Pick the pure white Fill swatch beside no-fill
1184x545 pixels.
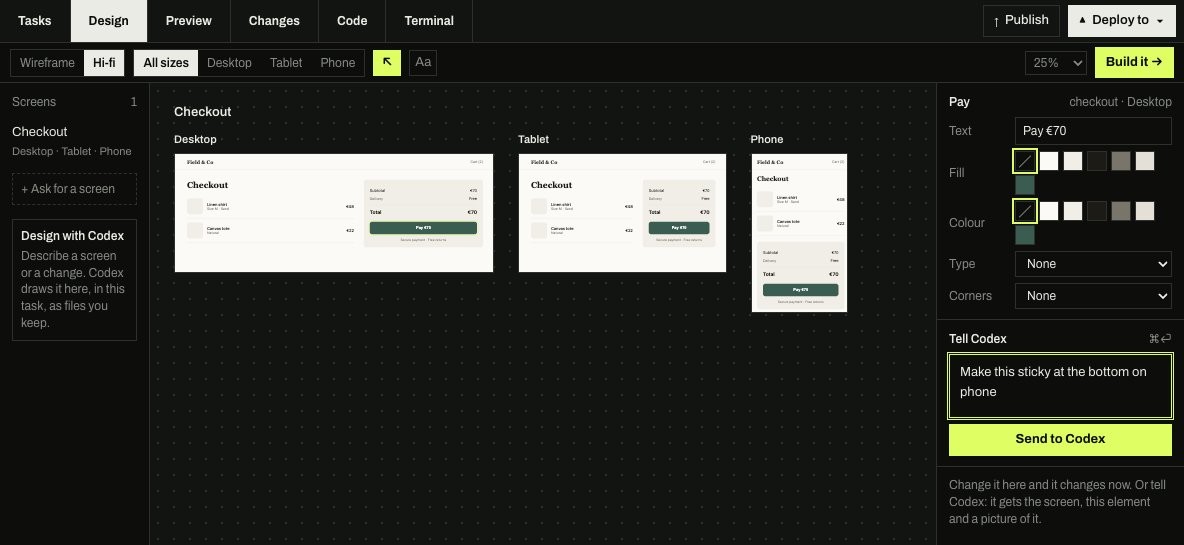click(1049, 161)
